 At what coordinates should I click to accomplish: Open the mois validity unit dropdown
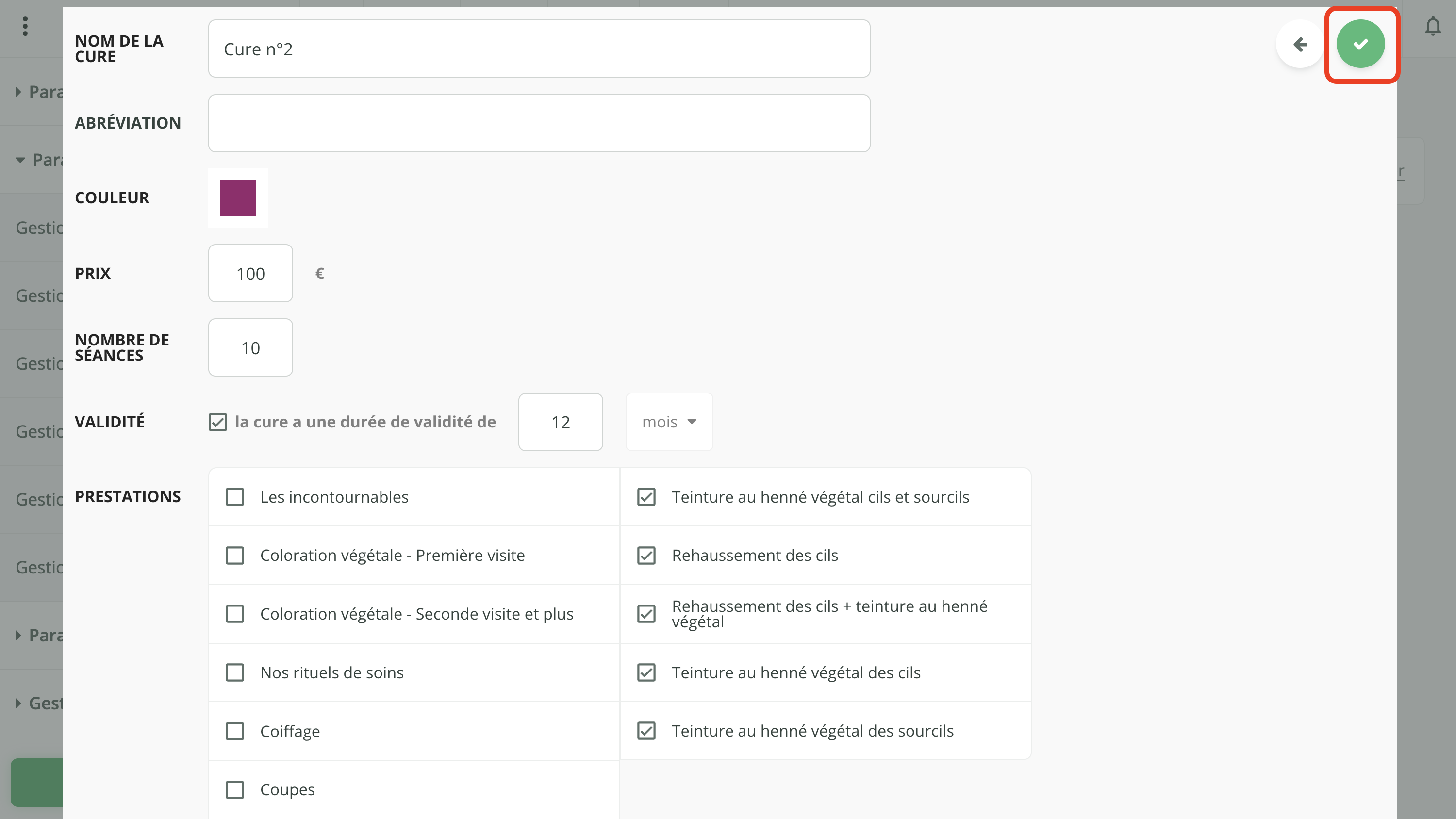(669, 422)
